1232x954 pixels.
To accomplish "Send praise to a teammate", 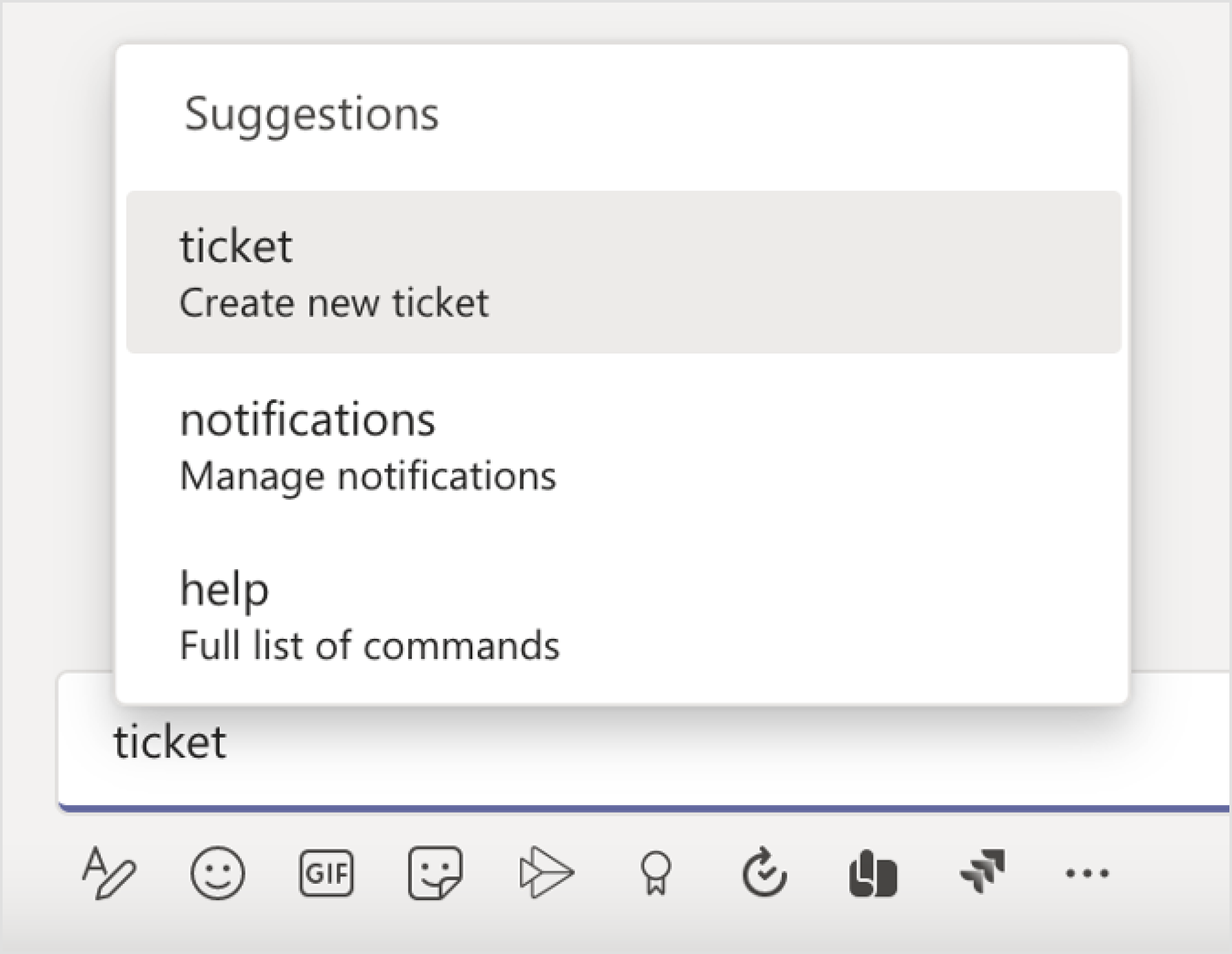I will pyautogui.click(x=655, y=874).
